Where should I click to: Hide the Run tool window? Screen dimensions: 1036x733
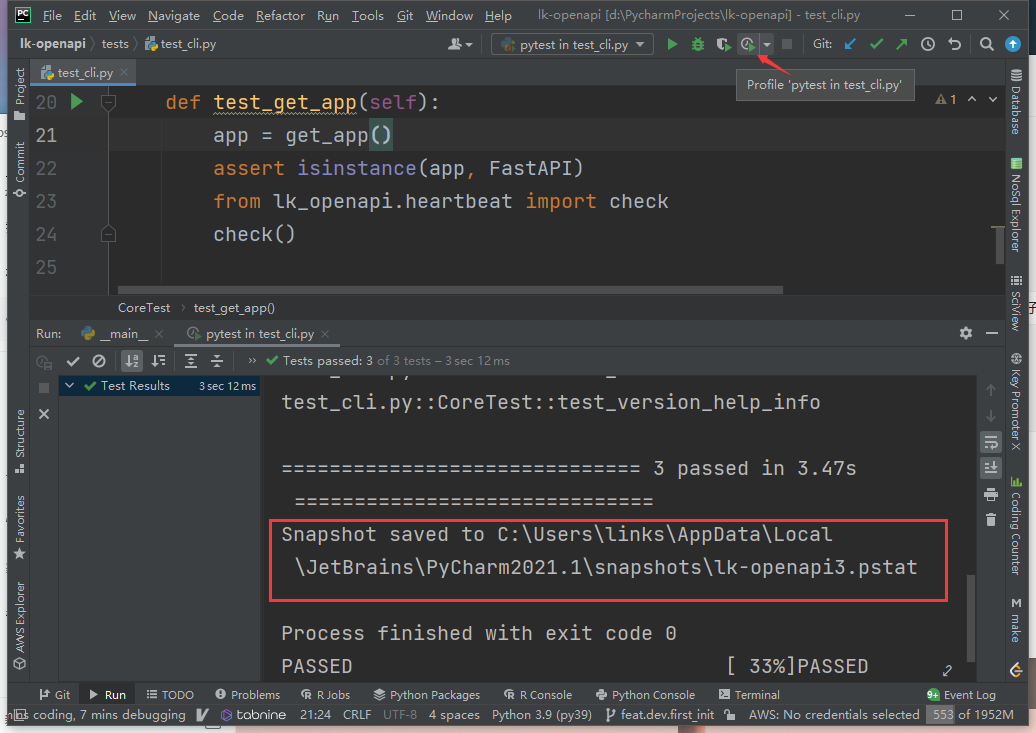pos(991,333)
